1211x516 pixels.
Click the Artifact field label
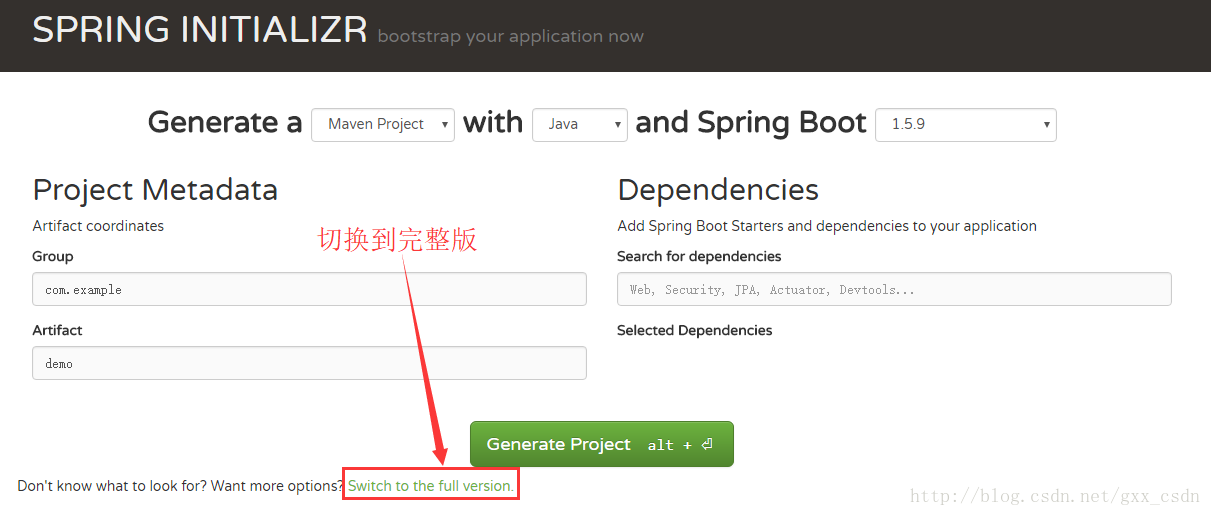point(57,330)
